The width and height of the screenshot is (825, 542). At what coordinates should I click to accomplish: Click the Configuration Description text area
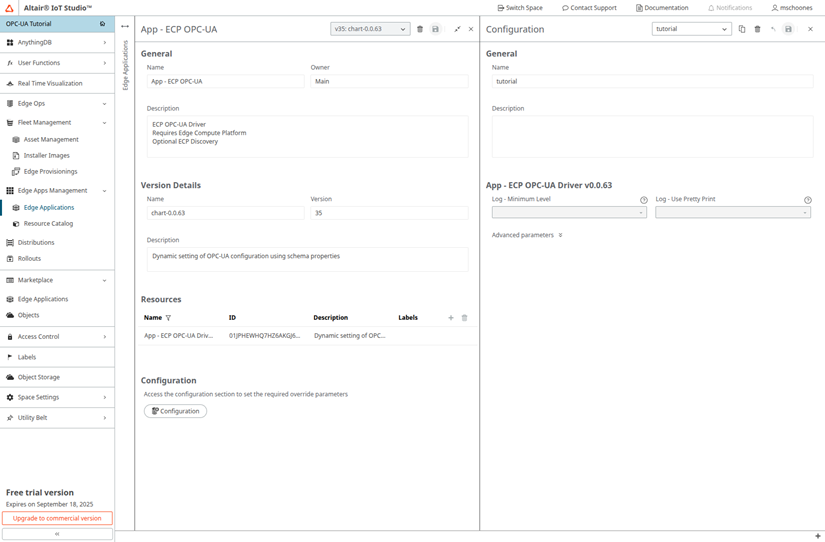pyautogui.click(x=652, y=137)
